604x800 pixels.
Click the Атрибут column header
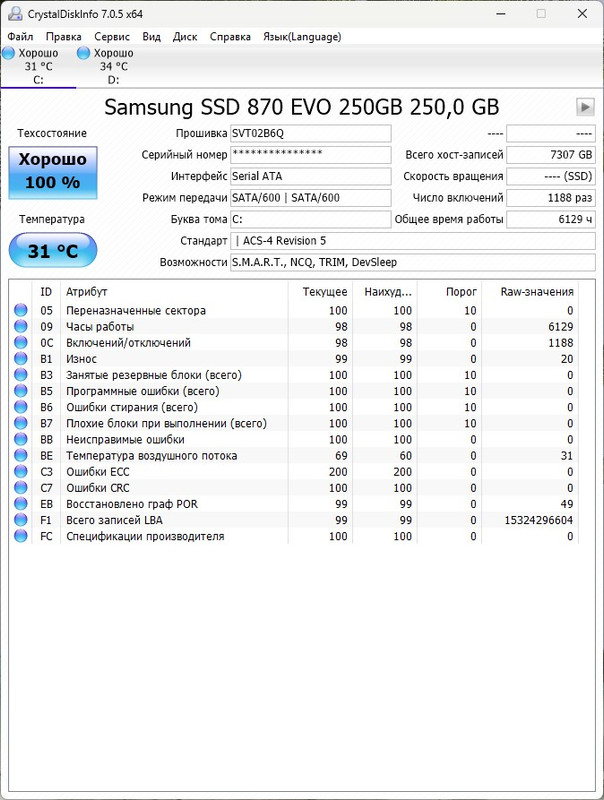(174, 292)
